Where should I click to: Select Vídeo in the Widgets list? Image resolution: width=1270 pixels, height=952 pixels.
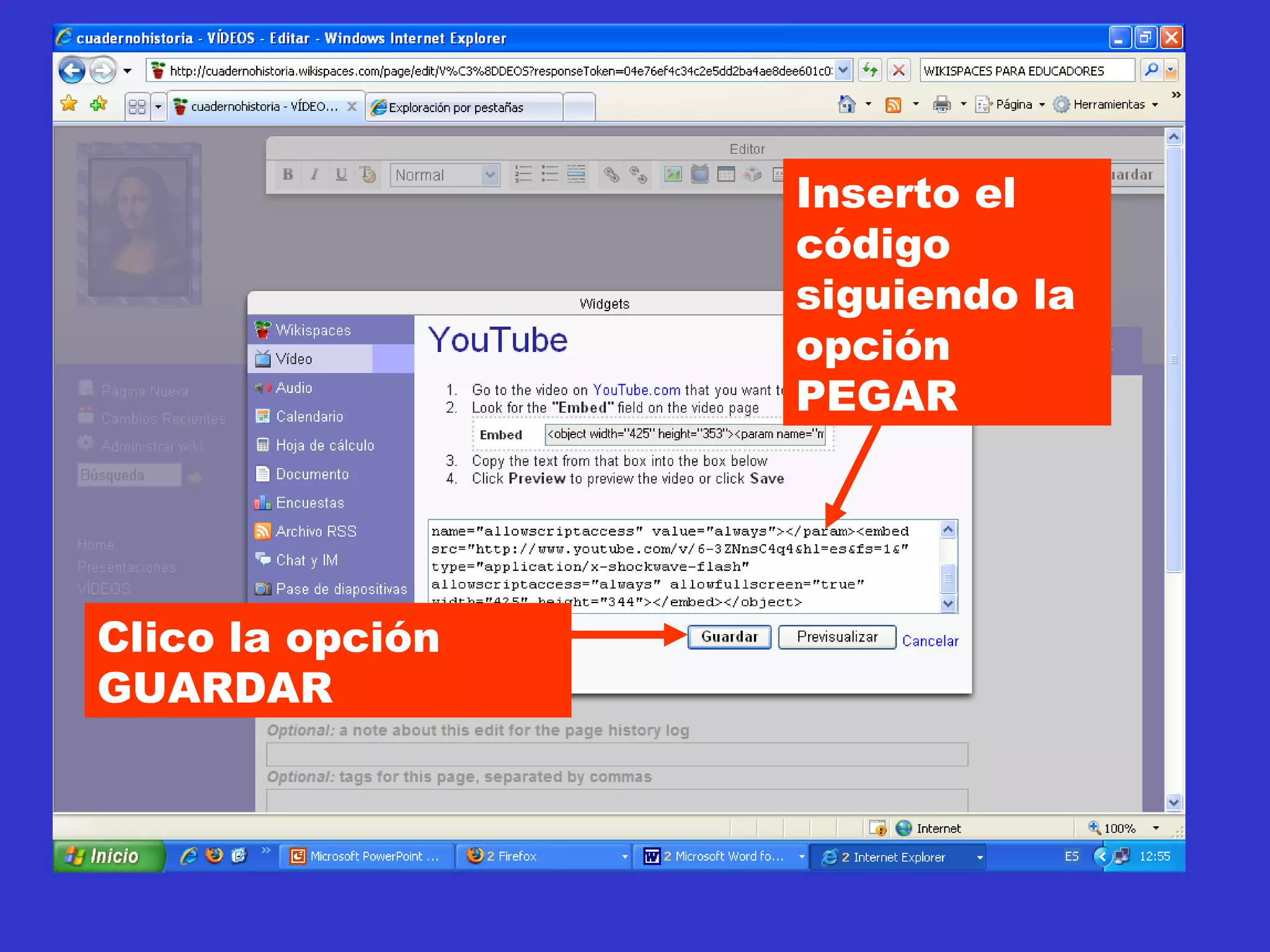click(331, 359)
